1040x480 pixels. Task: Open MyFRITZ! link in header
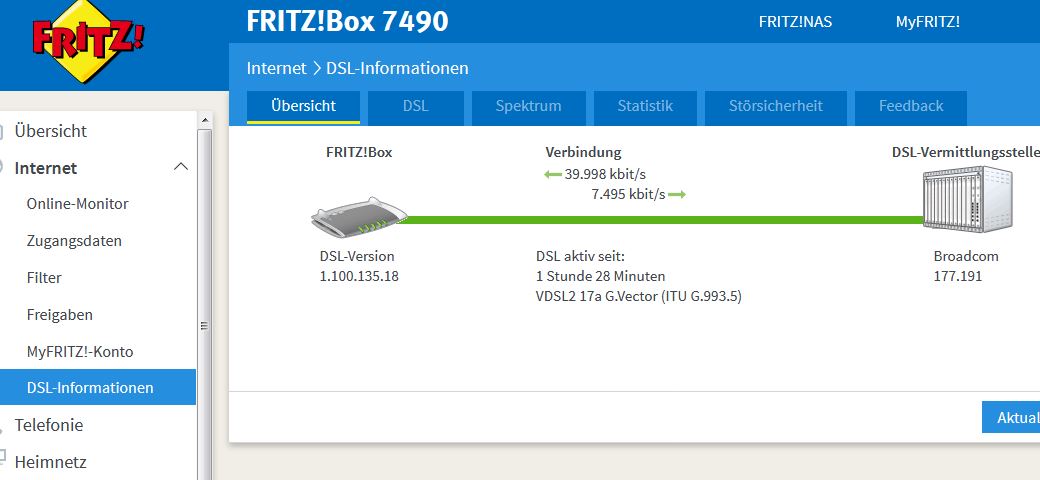point(927,22)
